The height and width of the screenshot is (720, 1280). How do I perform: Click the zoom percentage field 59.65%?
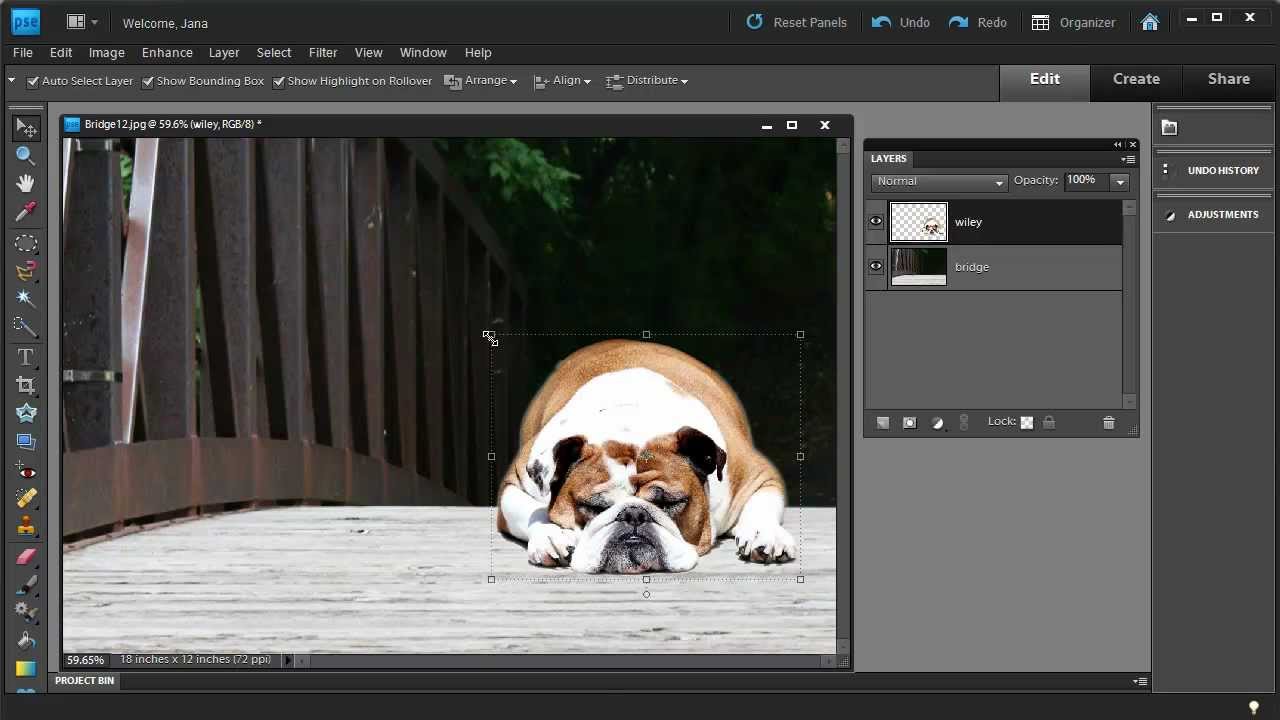[x=86, y=660]
